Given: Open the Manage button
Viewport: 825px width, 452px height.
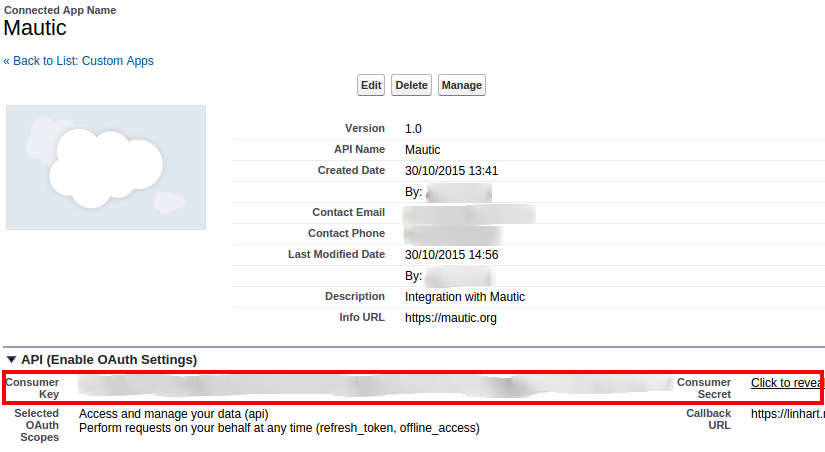Looking at the screenshot, I should point(461,86).
